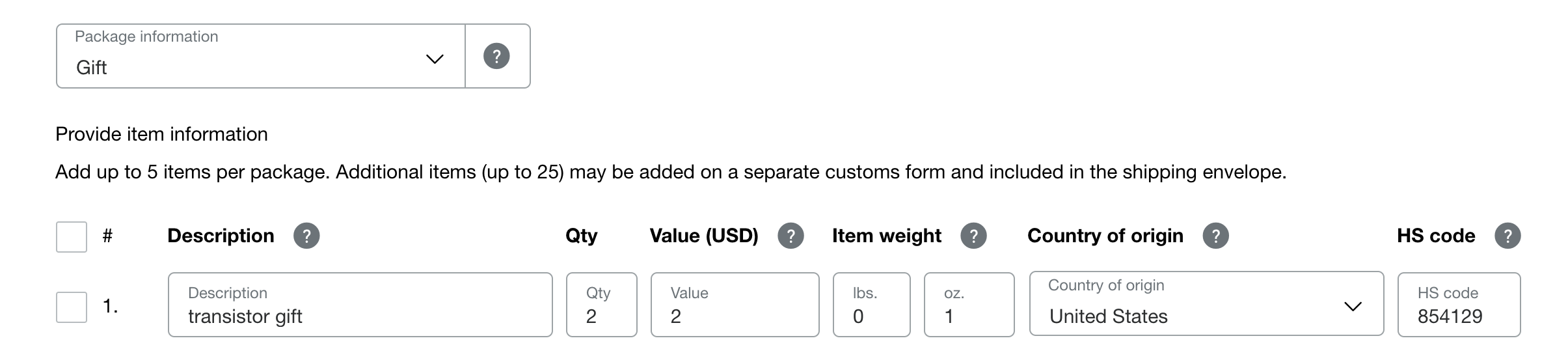This screenshot has height=349, width=1568.
Task: Click the oz. weight field
Action: click(969, 305)
